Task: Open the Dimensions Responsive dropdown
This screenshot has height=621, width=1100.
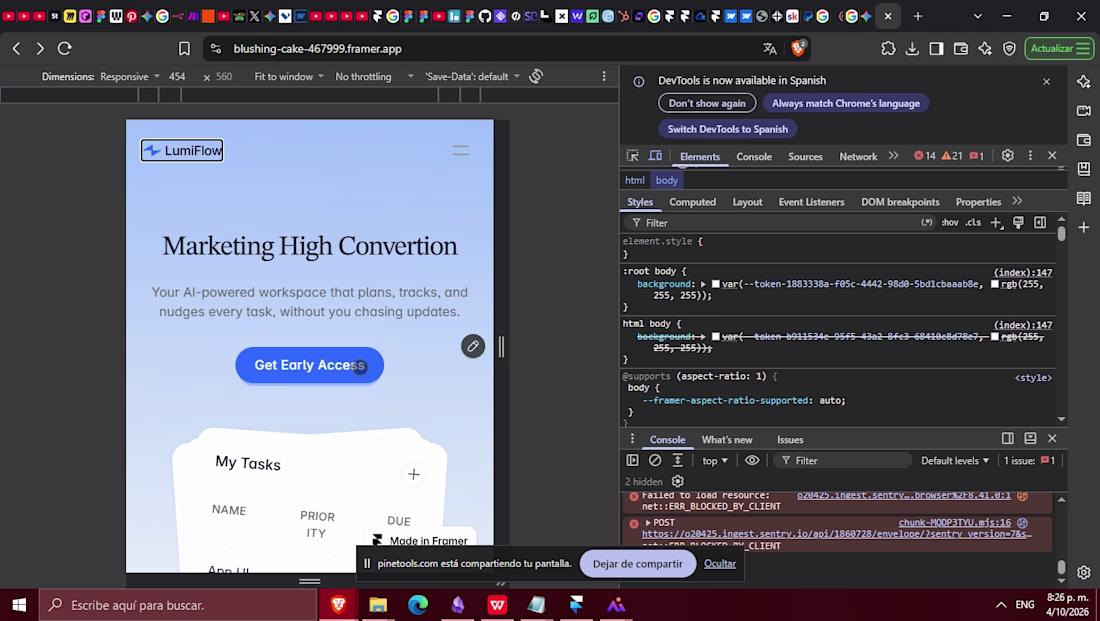Action: [x=130, y=76]
